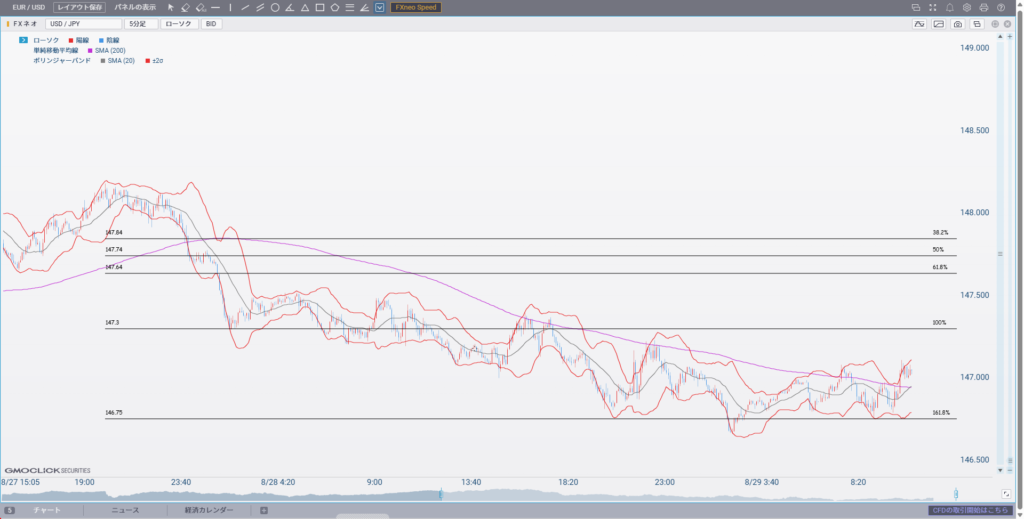Click the duplicate chart panel icon
1024x519 pixels.
pyautogui.click(x=976, y=24)
